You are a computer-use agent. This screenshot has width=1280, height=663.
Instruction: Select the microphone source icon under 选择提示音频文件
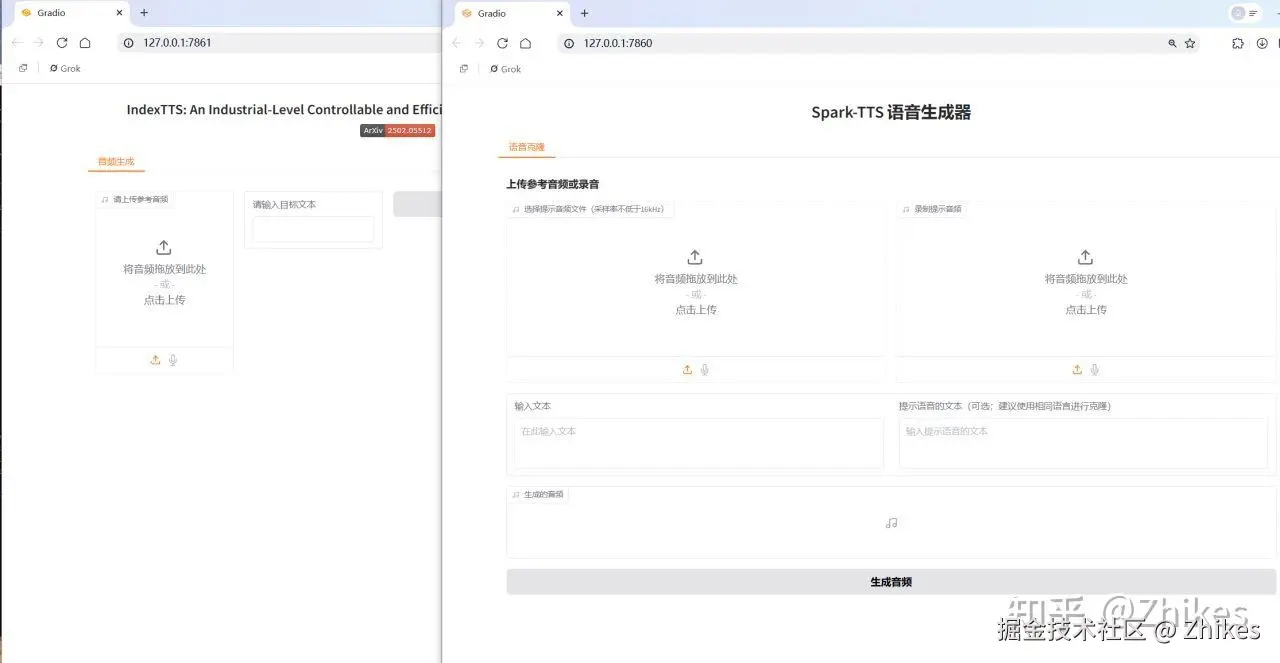point(705,370)
